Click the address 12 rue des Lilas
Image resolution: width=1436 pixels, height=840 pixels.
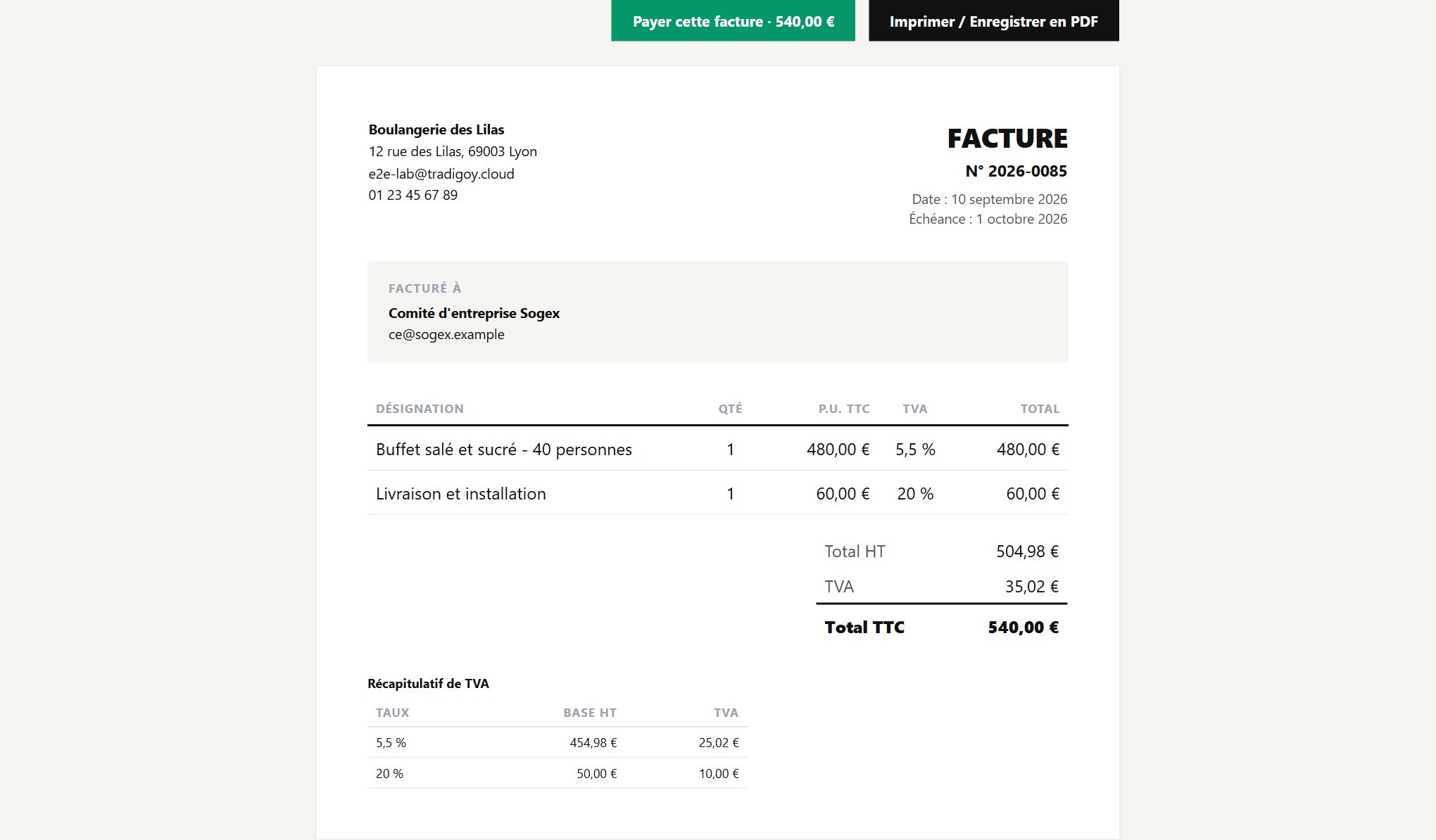(x=453, y=151)
